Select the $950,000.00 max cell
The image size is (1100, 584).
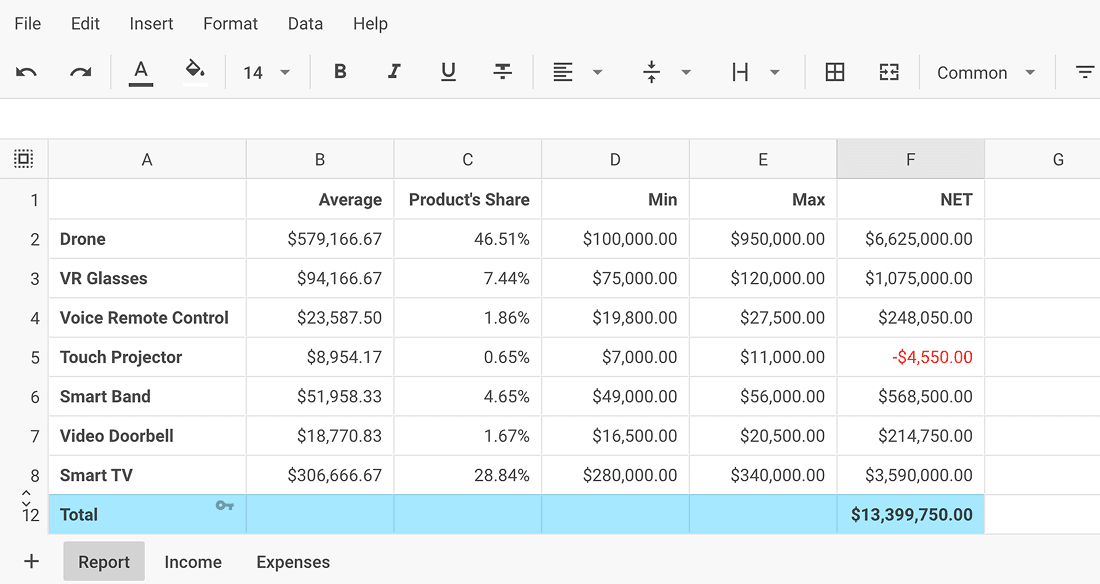pos(763,239)
